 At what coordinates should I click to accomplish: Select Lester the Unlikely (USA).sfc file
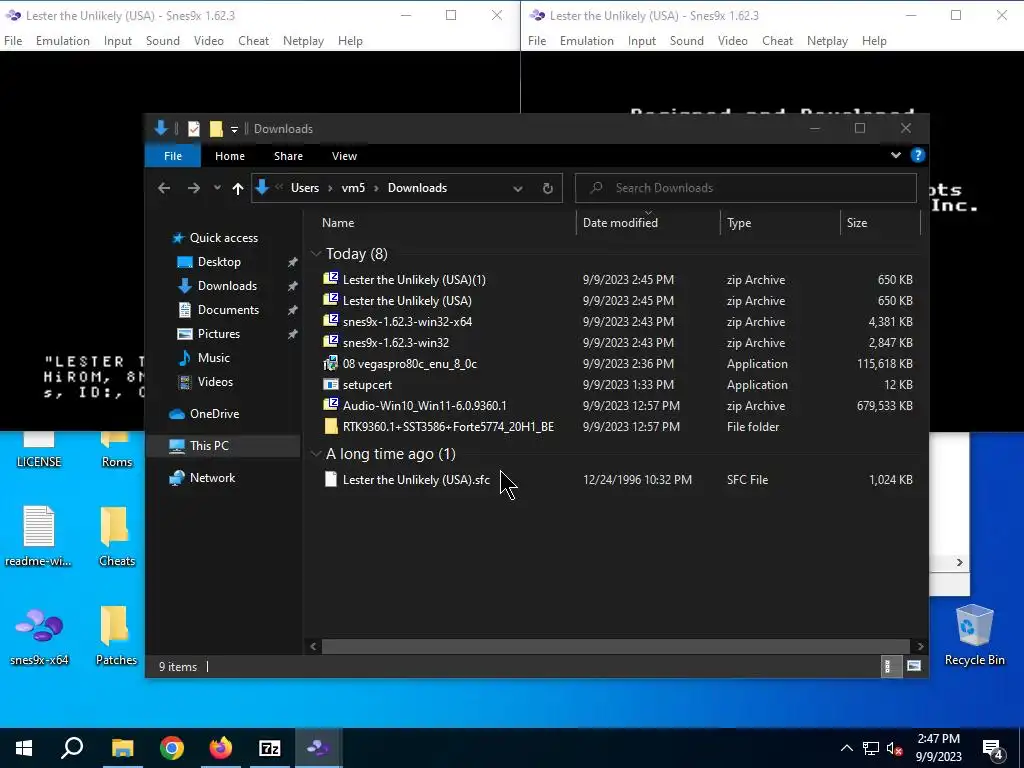416,479
